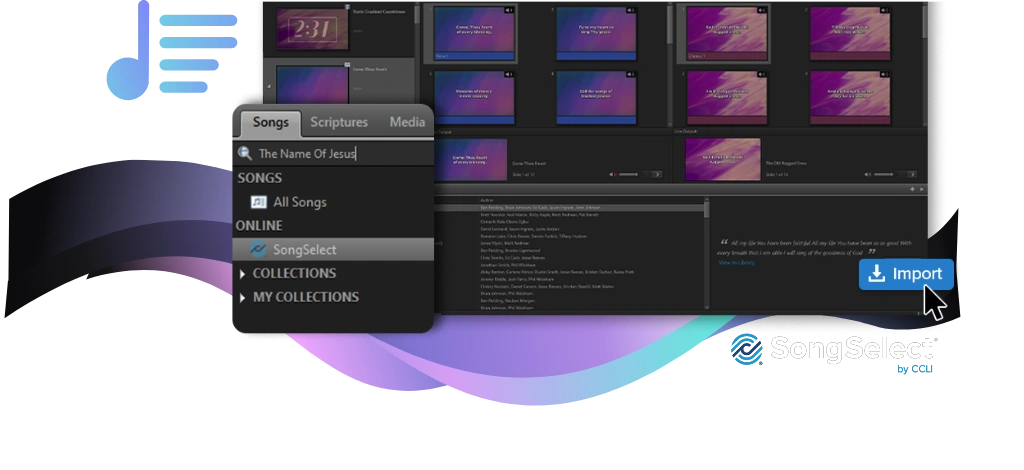Select 'Call for songs of loudest praise' slide
1024x470 pixels.
596,98
